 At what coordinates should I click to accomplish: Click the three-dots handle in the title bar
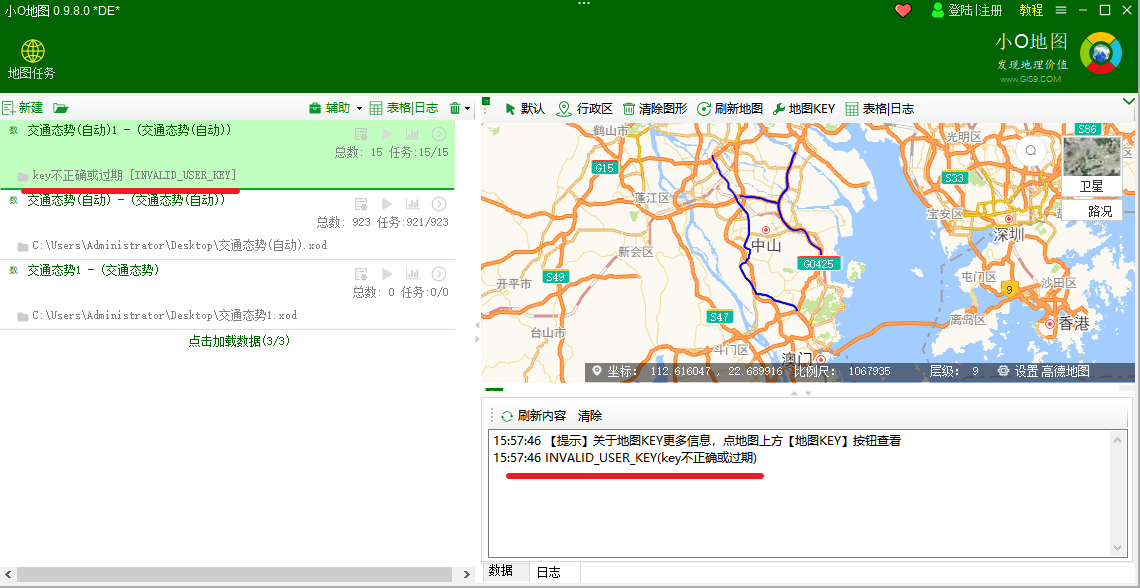584,4
